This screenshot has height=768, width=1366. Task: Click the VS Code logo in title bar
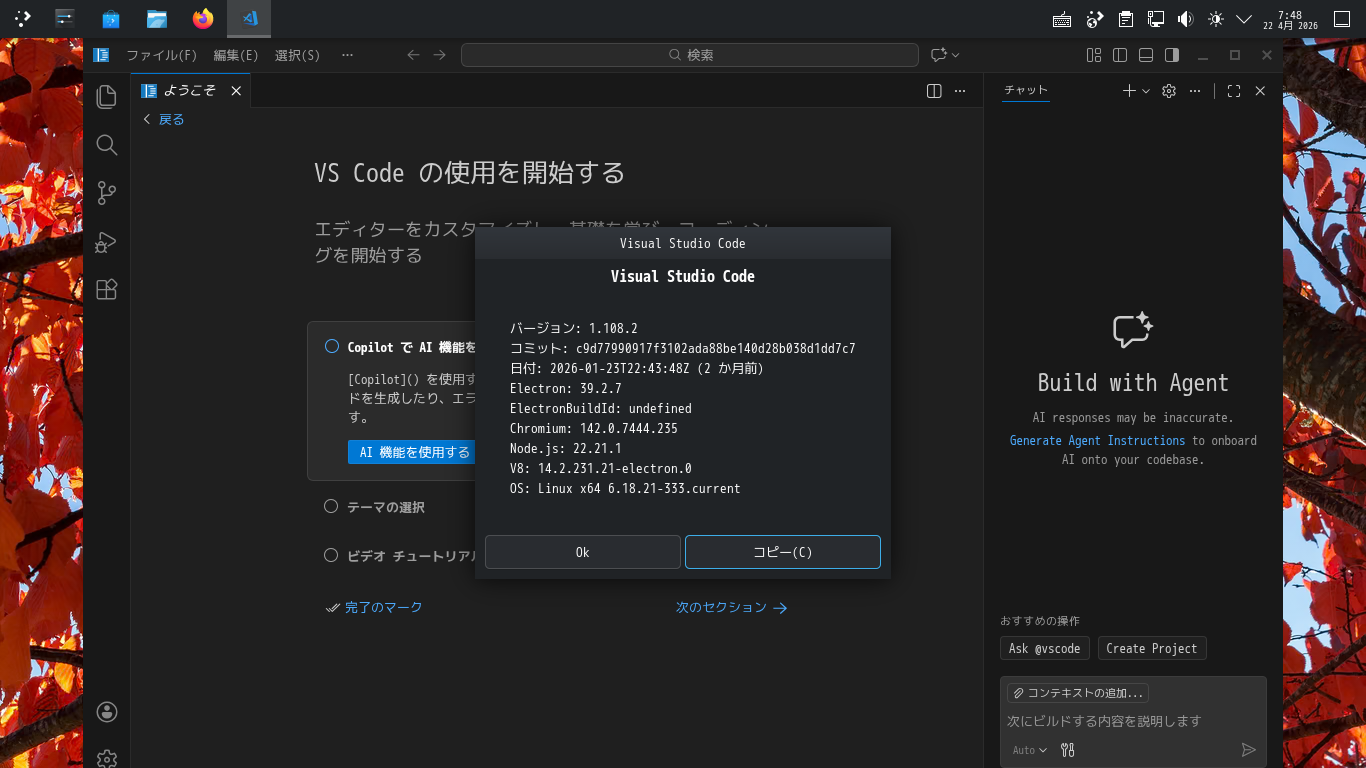tap(101, 55)
